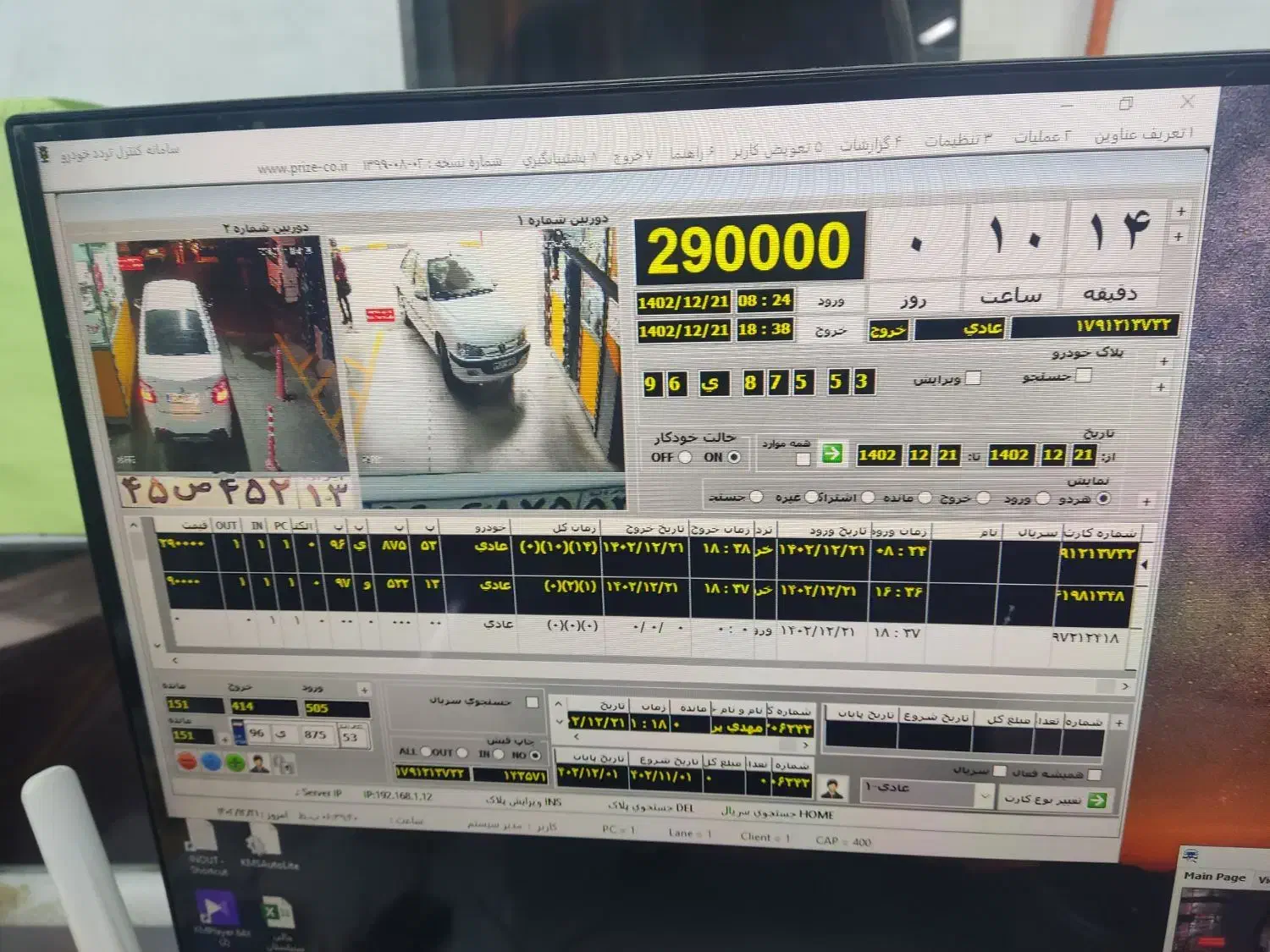This screenshot has height=952, width=1270.
Task: Click the plus beside the «شماره» subscription grid
Action: pyautogui.click(x=1119, y=724)
